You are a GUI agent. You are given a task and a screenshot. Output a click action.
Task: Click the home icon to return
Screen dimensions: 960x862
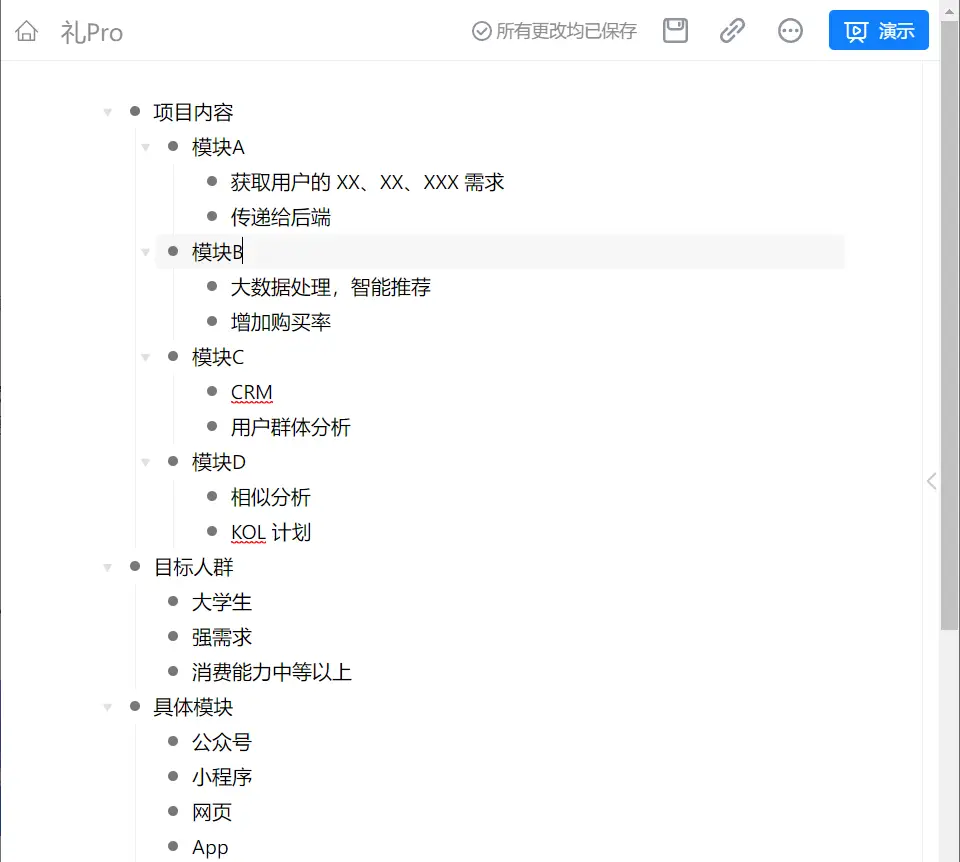click(26, 31)
